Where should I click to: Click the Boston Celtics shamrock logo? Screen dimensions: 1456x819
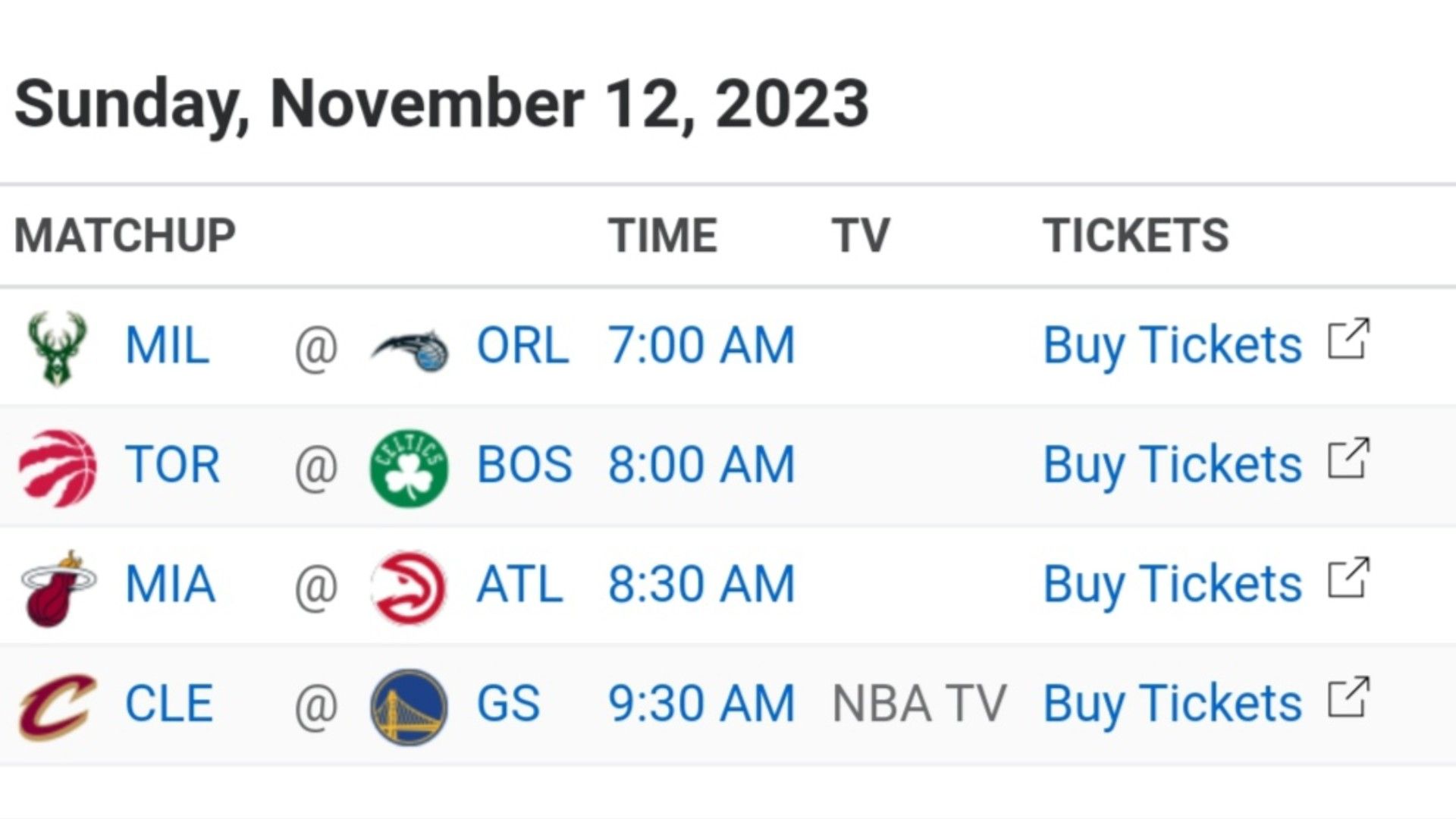click(x=409, y=468)
